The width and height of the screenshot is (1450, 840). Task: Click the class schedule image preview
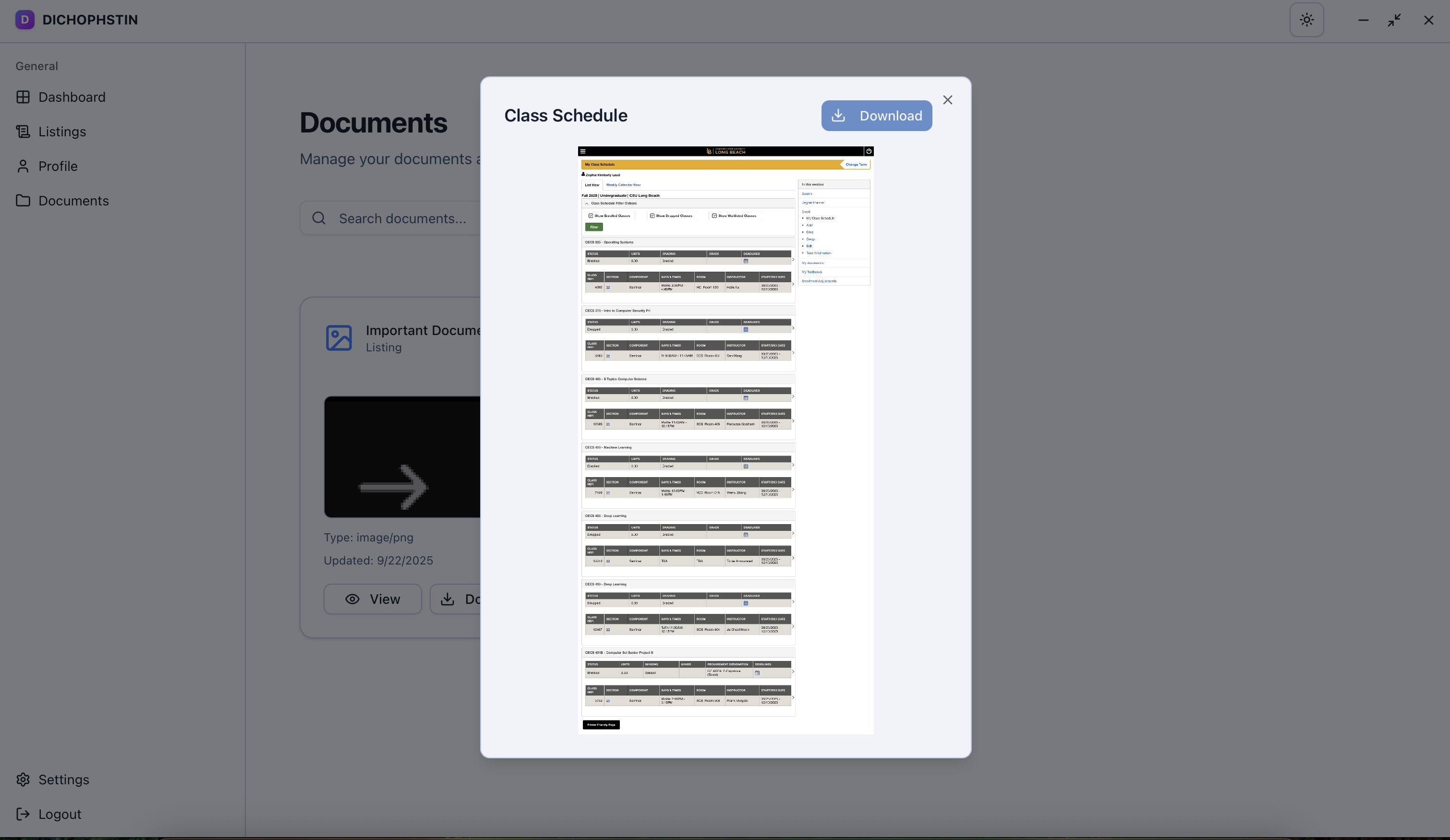[x=725, y=440]
